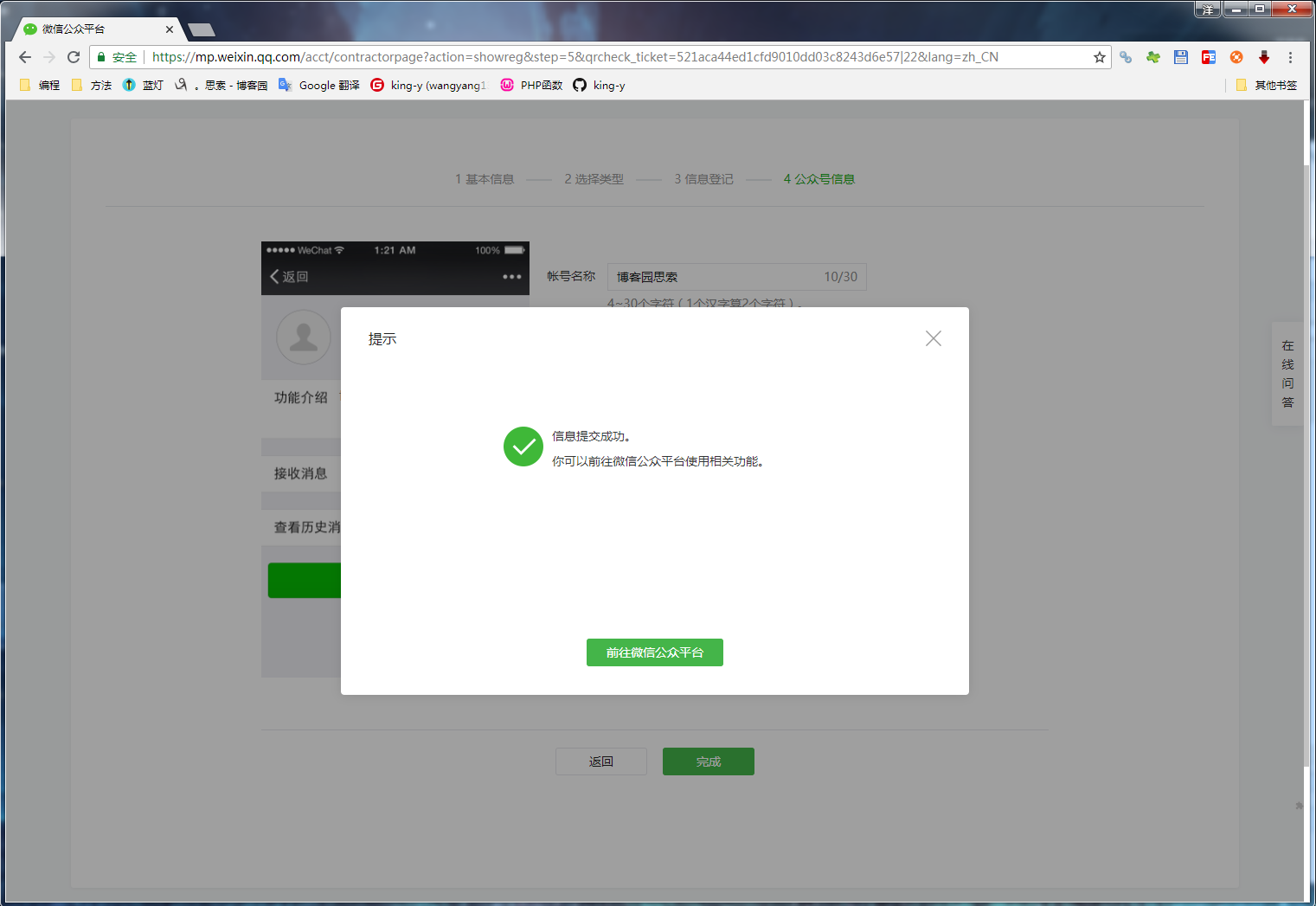
Task: Click the green button in phone preview
Action: click(305, 580)
